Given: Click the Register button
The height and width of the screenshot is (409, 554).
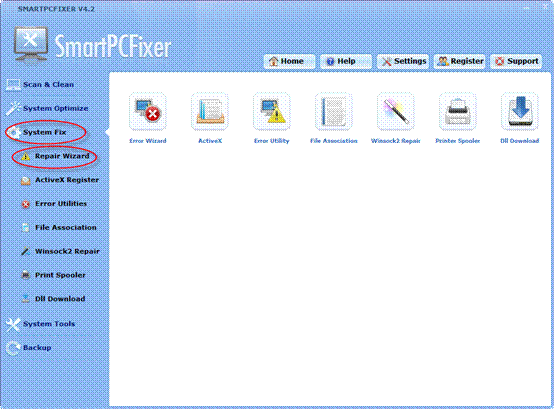Looking at the screenshot, I should 459,61.
